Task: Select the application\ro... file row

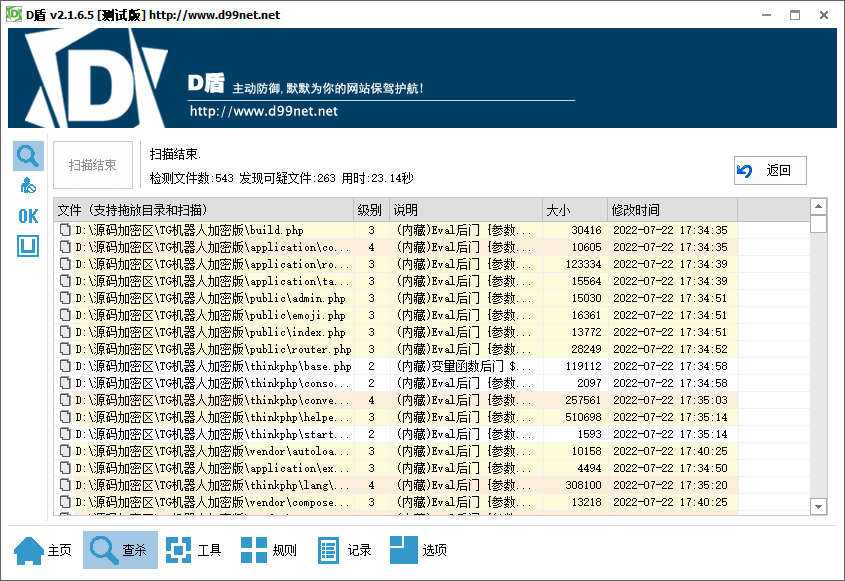Action: pyautogui.click(x=396, y=264)
